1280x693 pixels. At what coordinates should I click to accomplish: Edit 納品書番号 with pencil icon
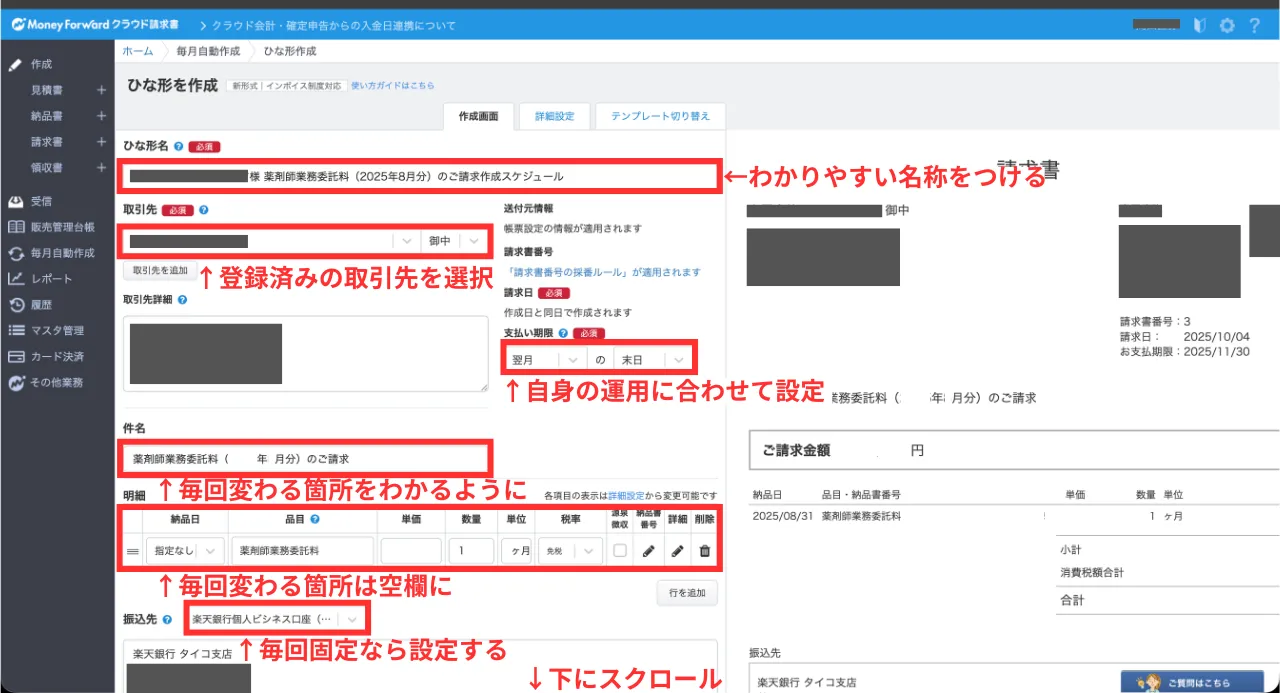coord(648,550)
